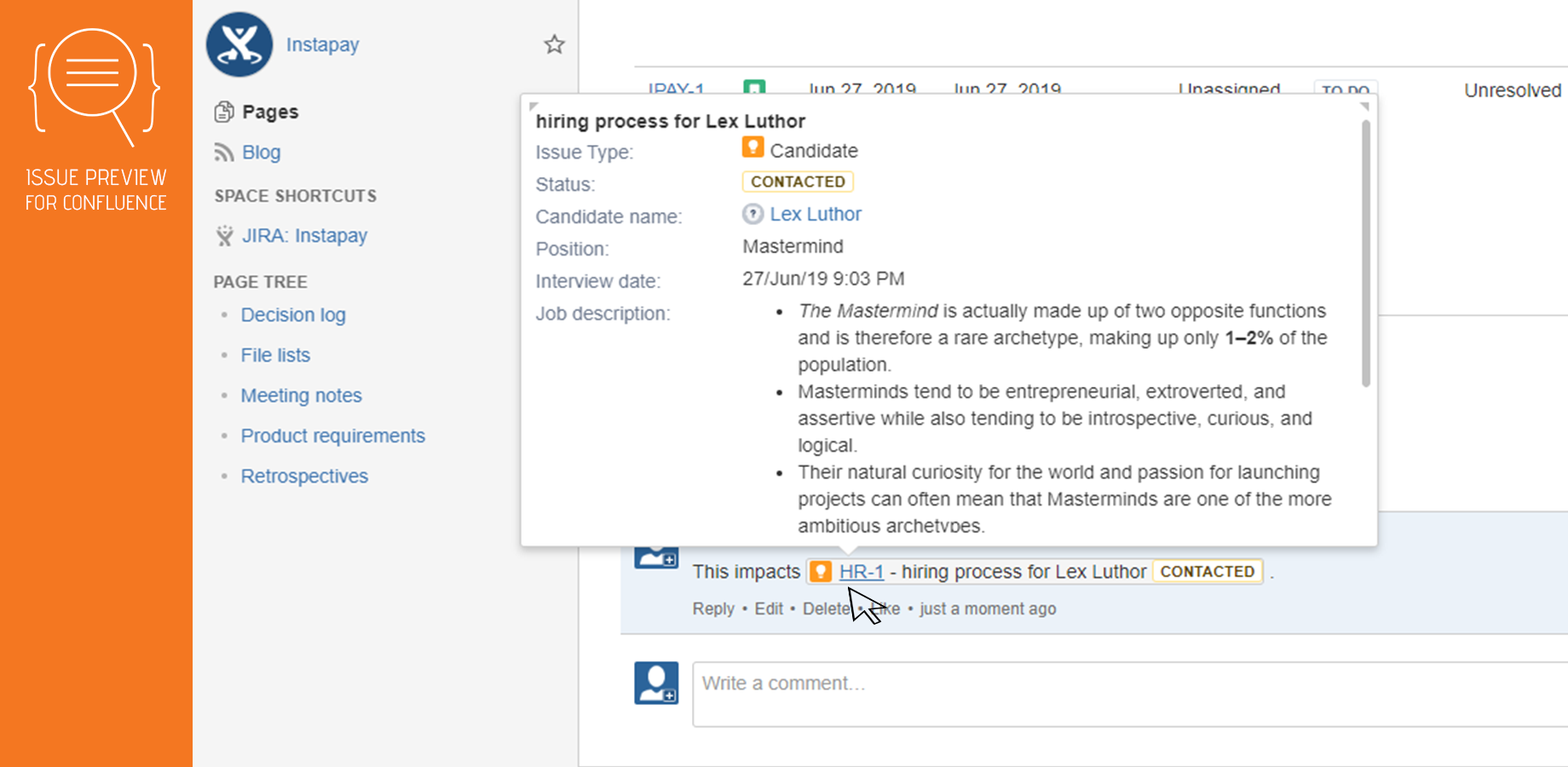Click the orange Candidate issue type icon

752,147
